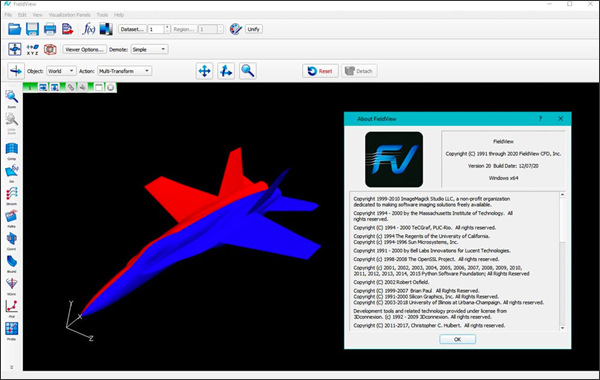The width and height of the screenshot is (600, 380).
Task: Toggle the outline bounding box icon
Action: [x=50, y=49]
